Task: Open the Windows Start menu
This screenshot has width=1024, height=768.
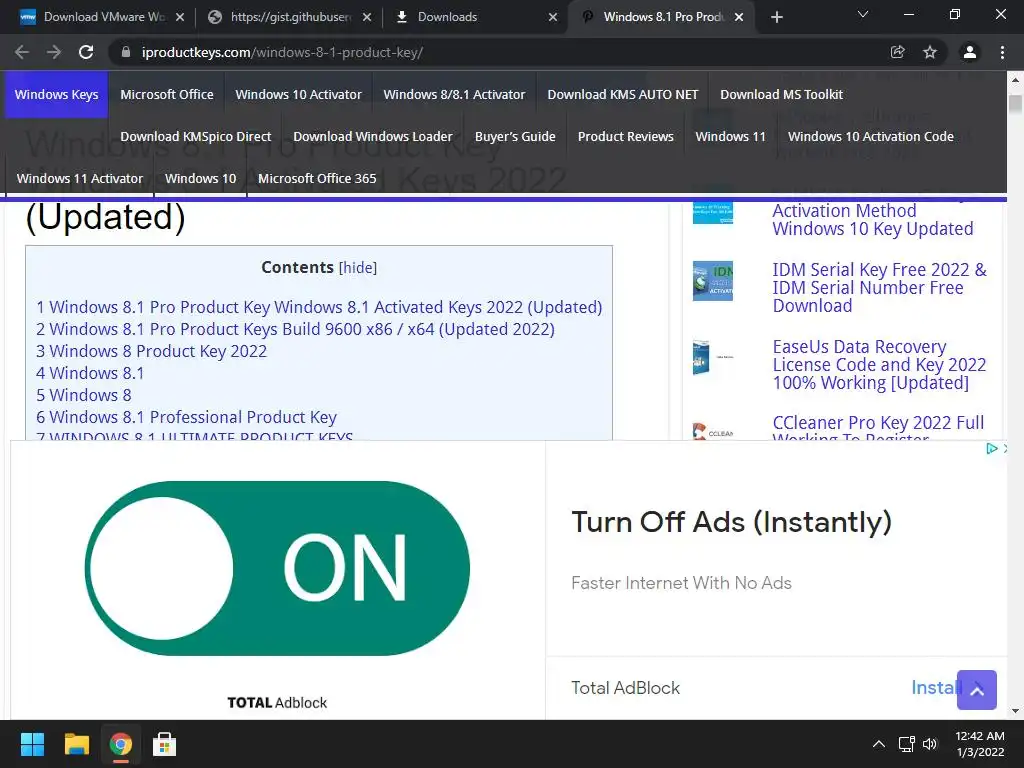Action: pos(32,744)
